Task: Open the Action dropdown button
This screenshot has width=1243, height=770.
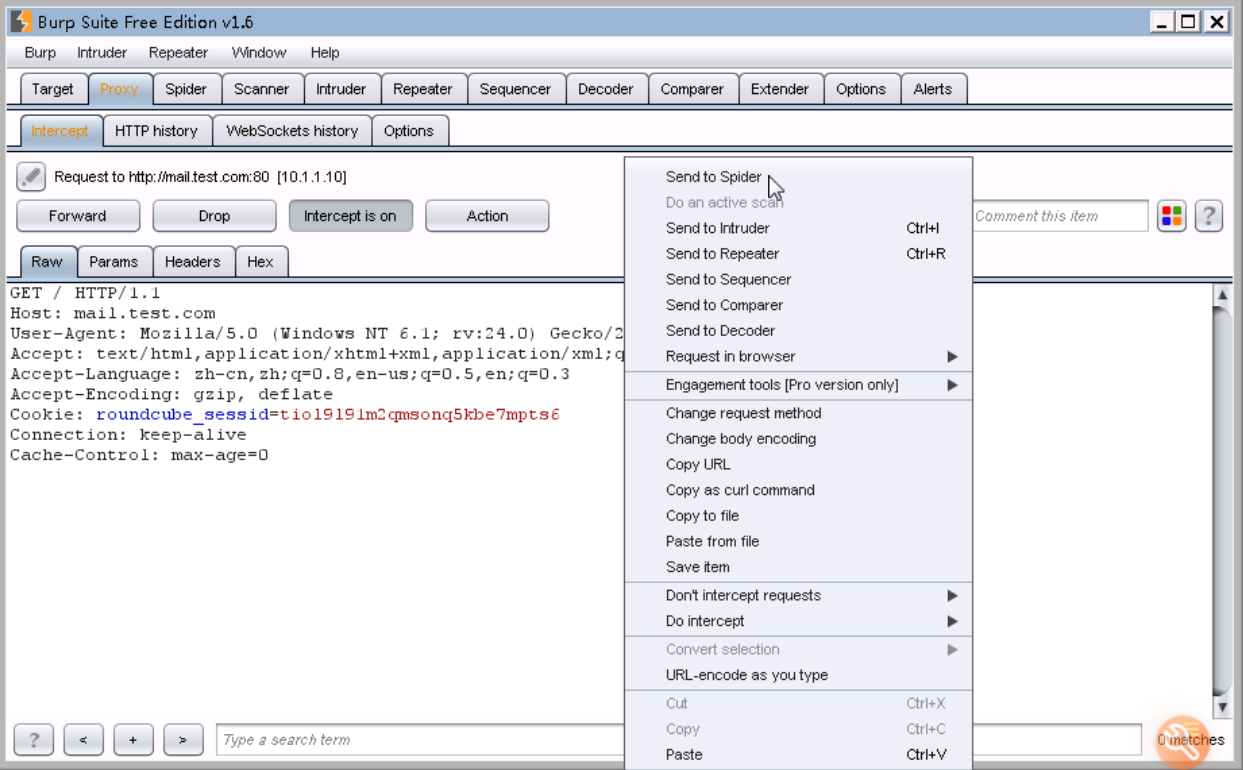Action: (x=487, y=216)
